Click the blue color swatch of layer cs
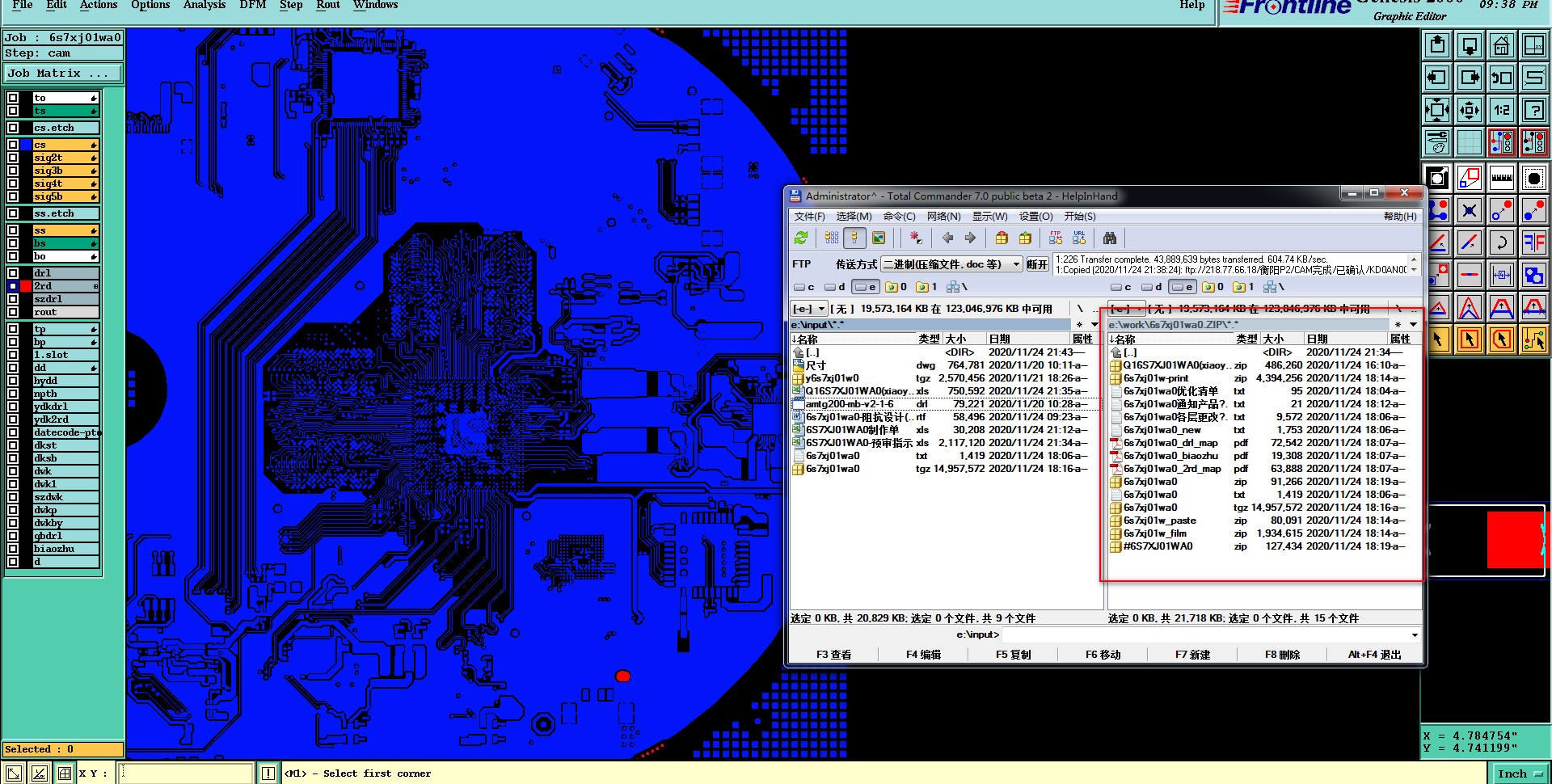This screenshot has width=1552, height=784. click(26, 145)
